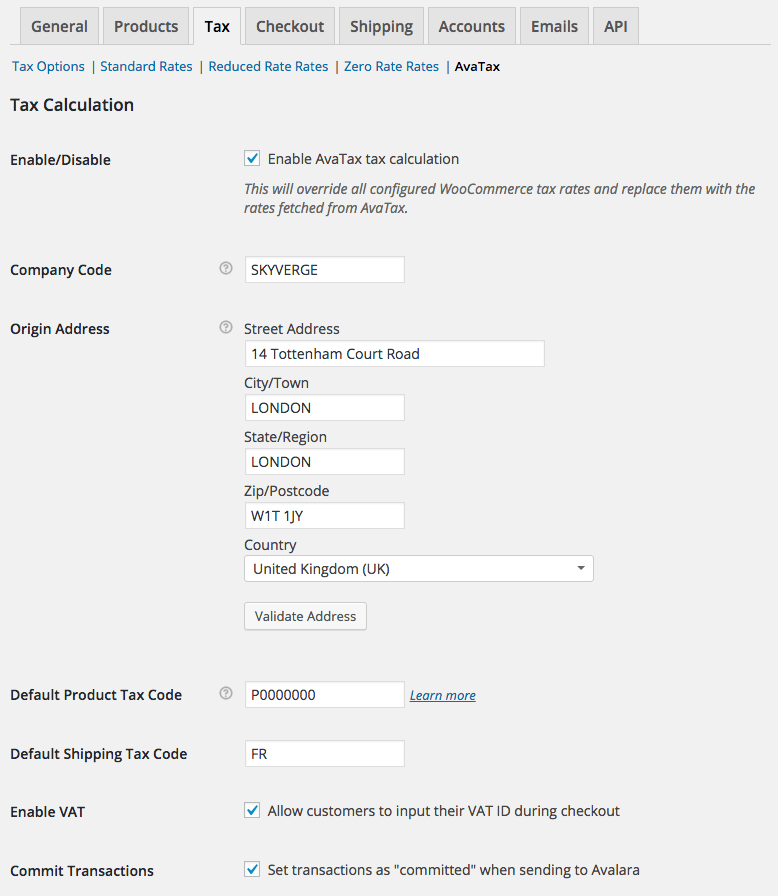Uncheck the Enable VAT checkbox
The height and width of the screenshot is (896, 778).
pos(252,811)
